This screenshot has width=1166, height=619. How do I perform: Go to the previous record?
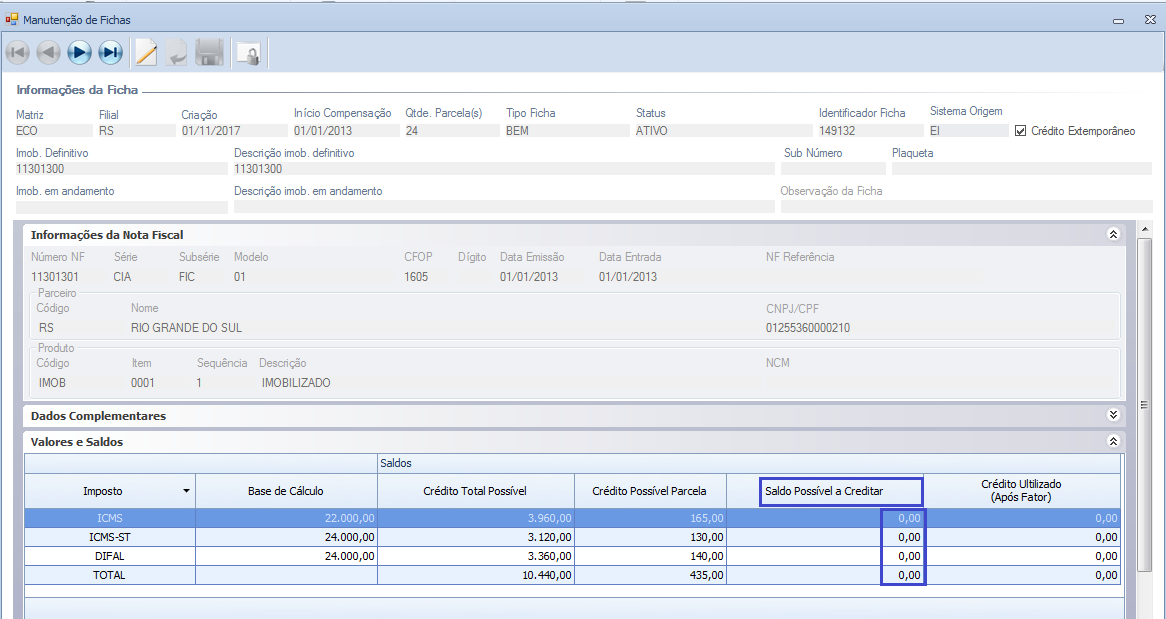[48, 52]
